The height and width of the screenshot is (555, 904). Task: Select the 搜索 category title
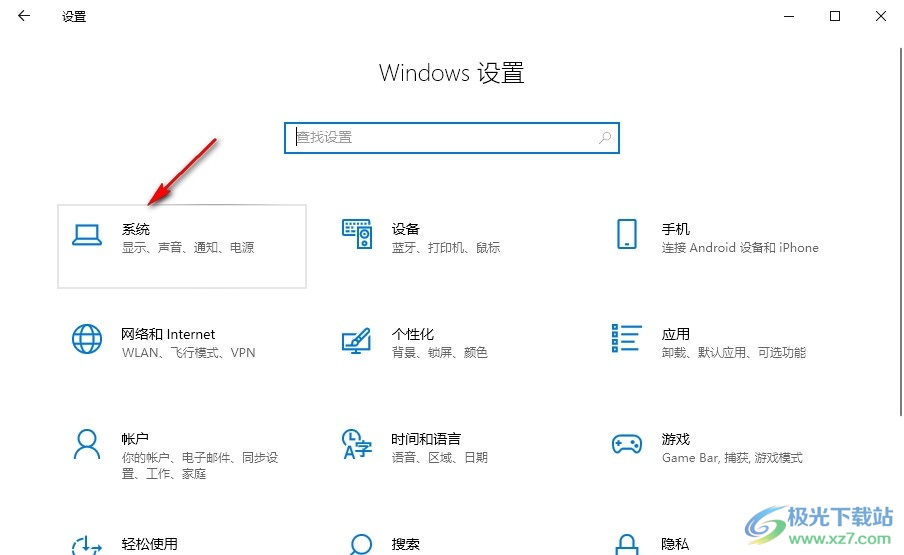tap(405, 544)
